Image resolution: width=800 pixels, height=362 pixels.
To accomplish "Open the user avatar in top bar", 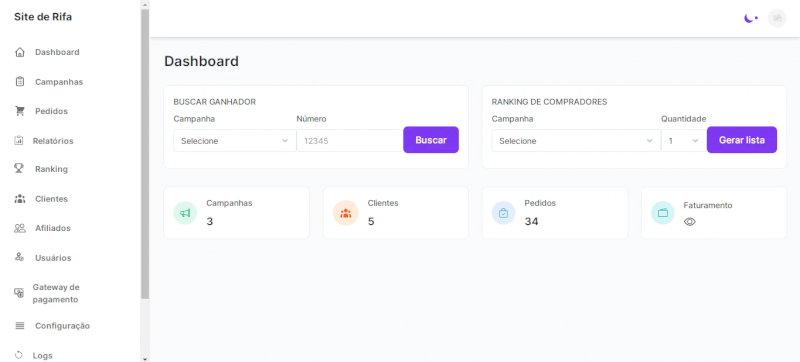I will [777, 18].
